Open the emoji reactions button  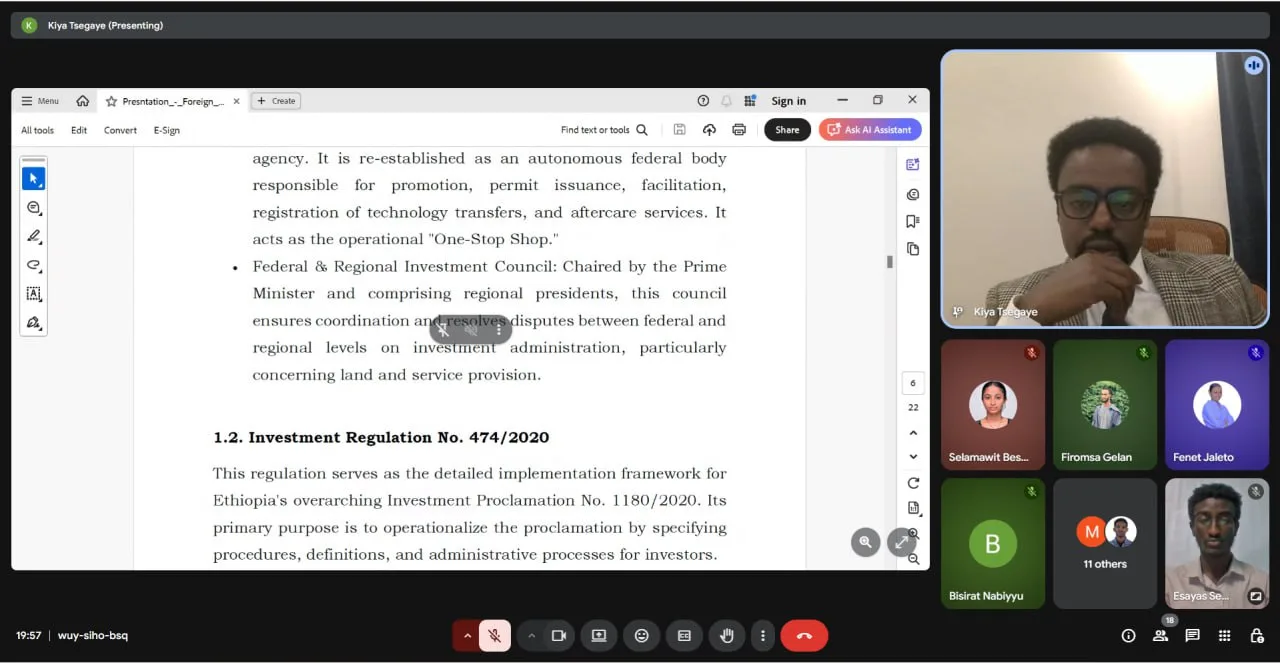click(641, 636)
